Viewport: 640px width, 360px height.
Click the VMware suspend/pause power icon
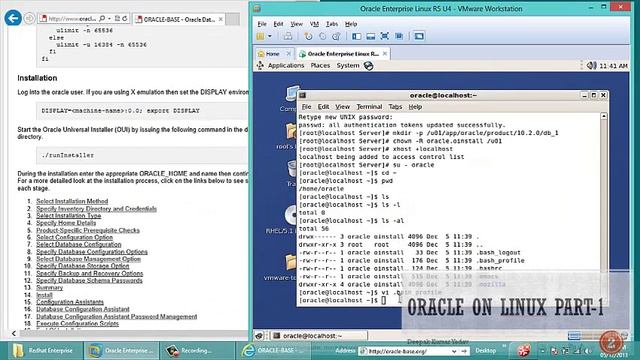pos(260,36)
